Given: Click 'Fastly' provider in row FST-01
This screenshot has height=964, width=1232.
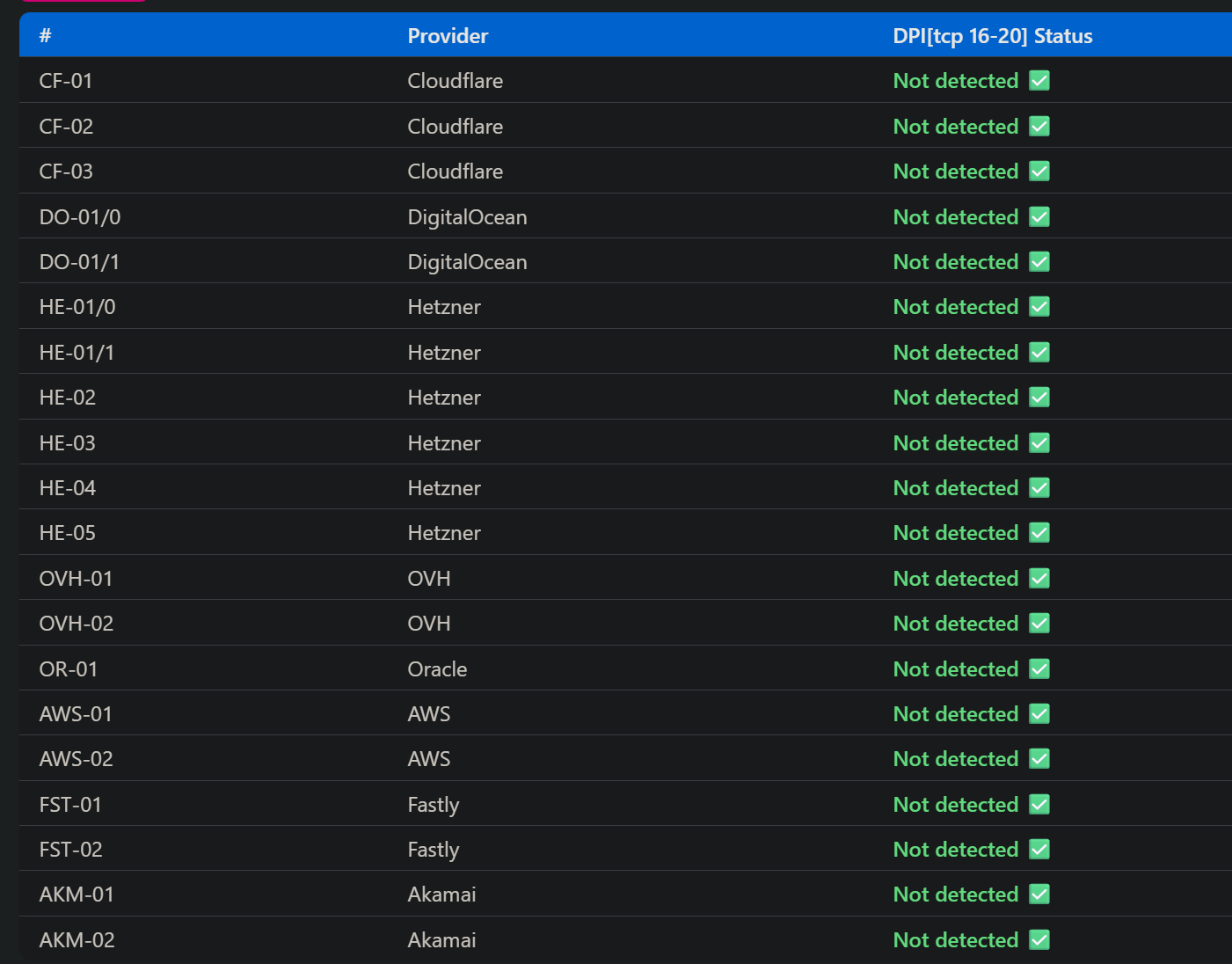Looking at the screenshot, I should point(434,805).
